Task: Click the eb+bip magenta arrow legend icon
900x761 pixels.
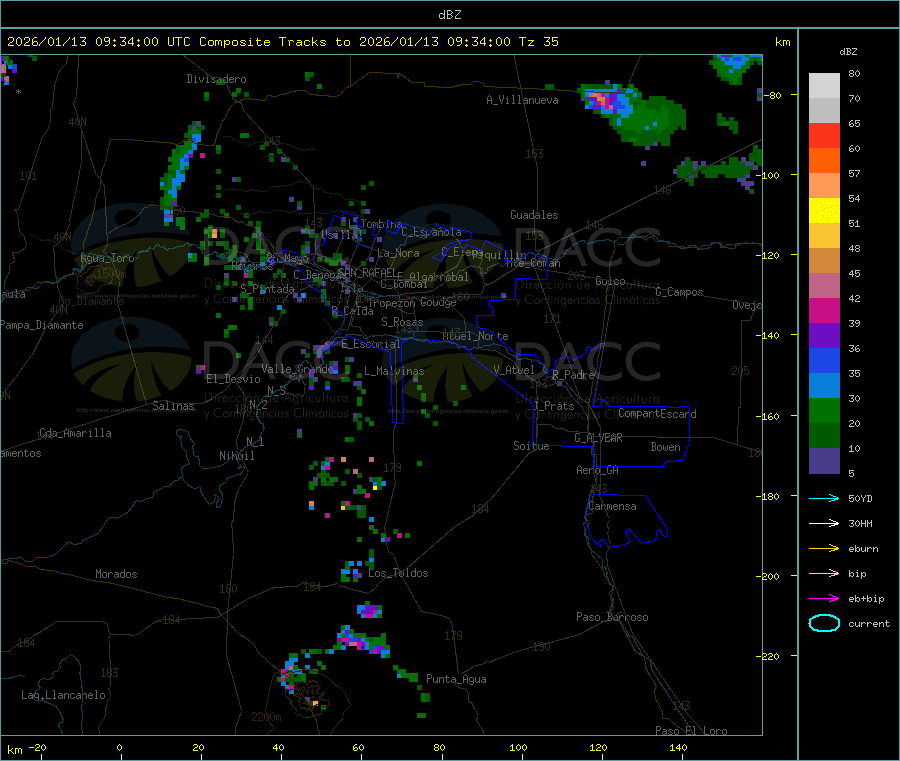Action: pos(824,599)
